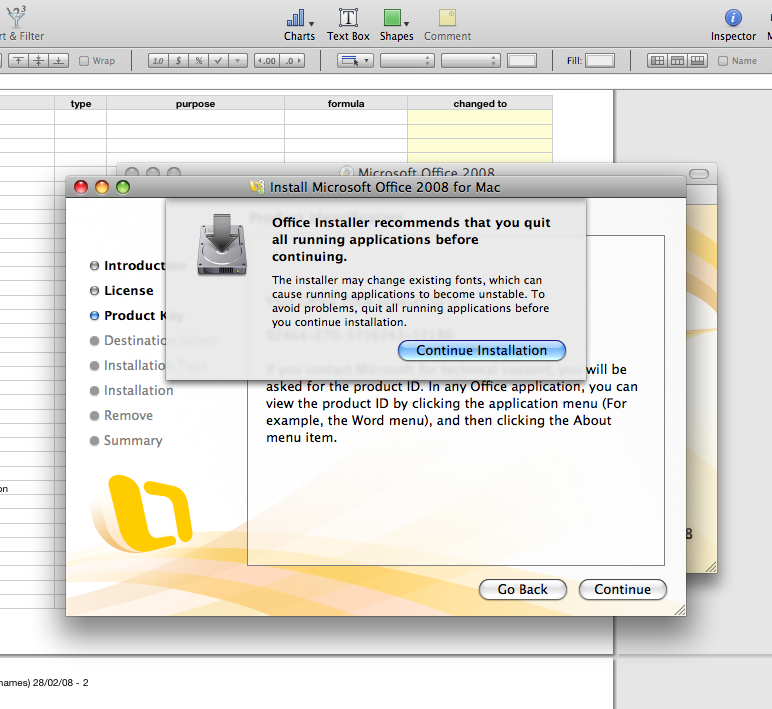Click the 'changed to' column header
The image size is (772, 709).
tap(480, 103)
